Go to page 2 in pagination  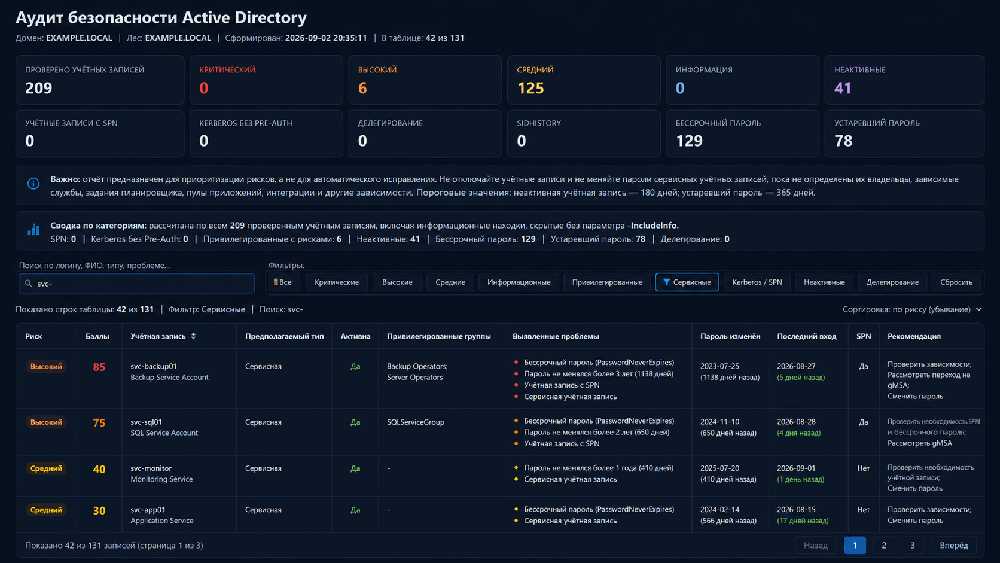883,545
